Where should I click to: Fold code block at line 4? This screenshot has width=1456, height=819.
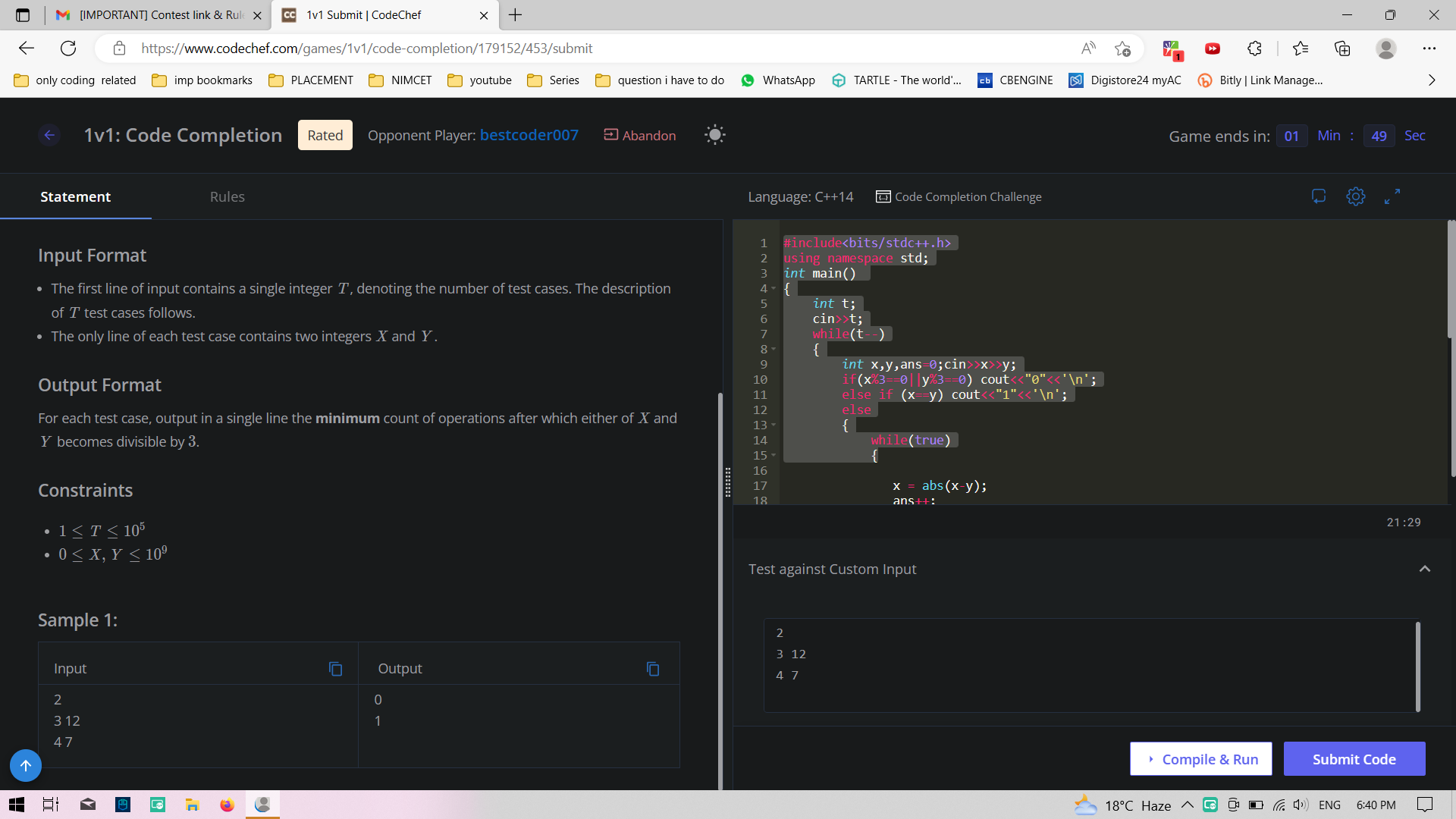coord(773,289)
